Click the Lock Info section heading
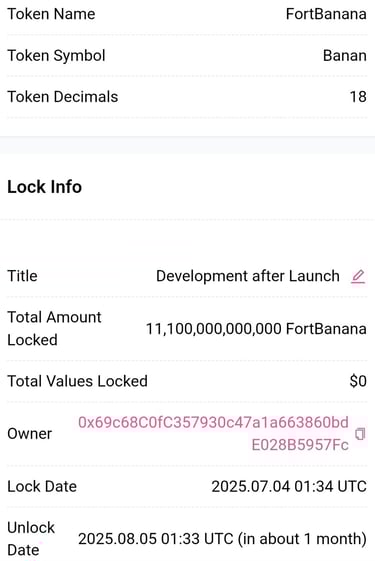Image resolution: width=375 pixels, height=561 pixels. pyautogui.click(x=45, y=187)
